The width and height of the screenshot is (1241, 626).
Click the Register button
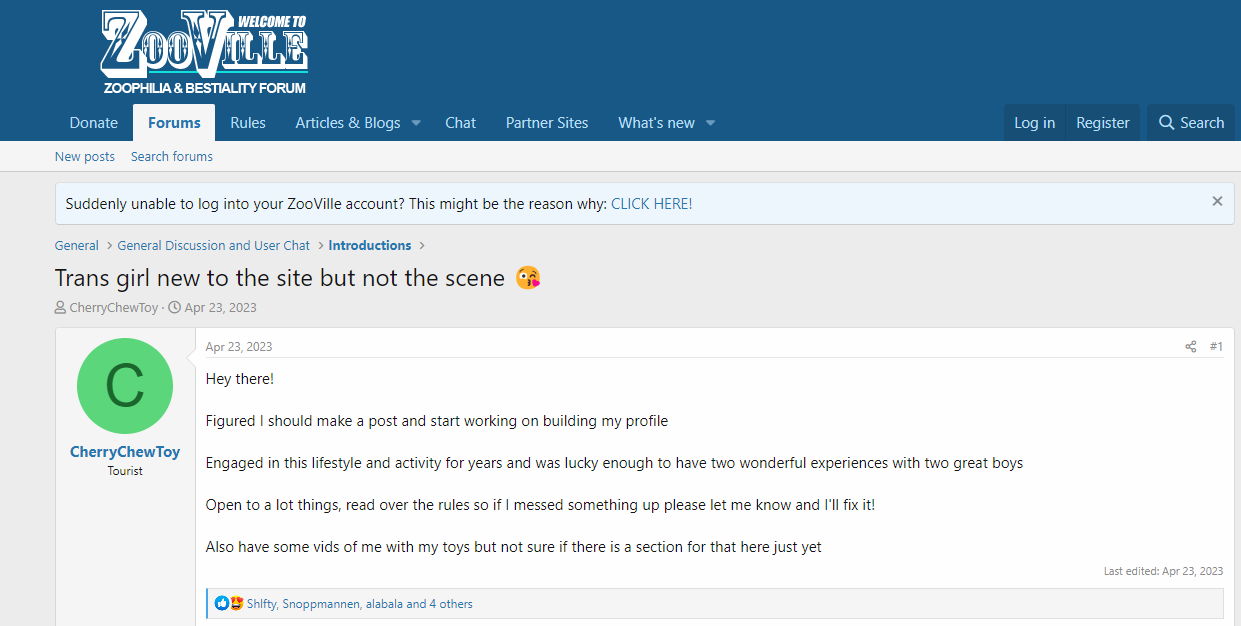[x=1103, y=122]
